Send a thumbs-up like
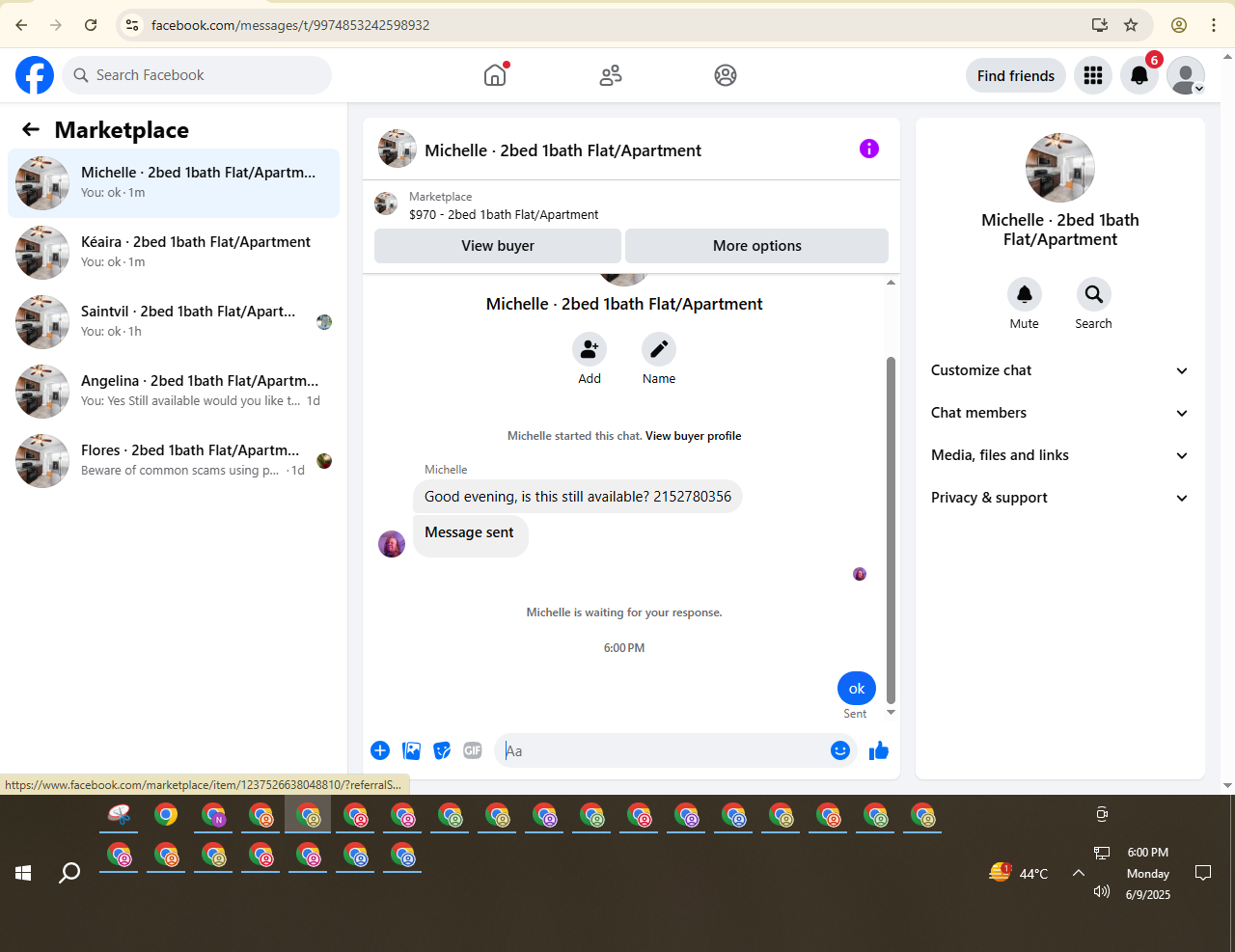Image resolution: width=1235 pixels, height=952 pixels. tap(878, 750)
